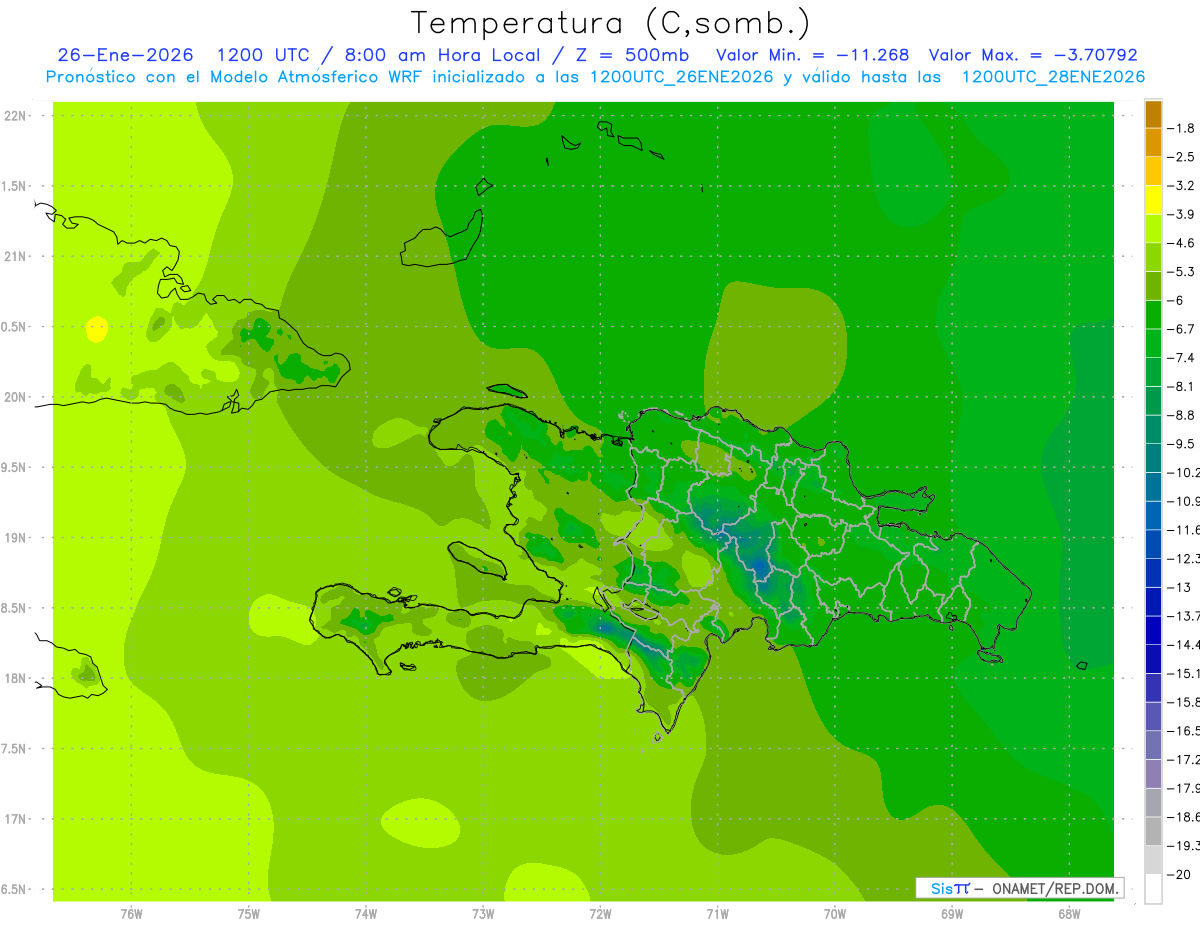
Task: Click the '-12.3' color bar label
Action: tap(1184, 558)
